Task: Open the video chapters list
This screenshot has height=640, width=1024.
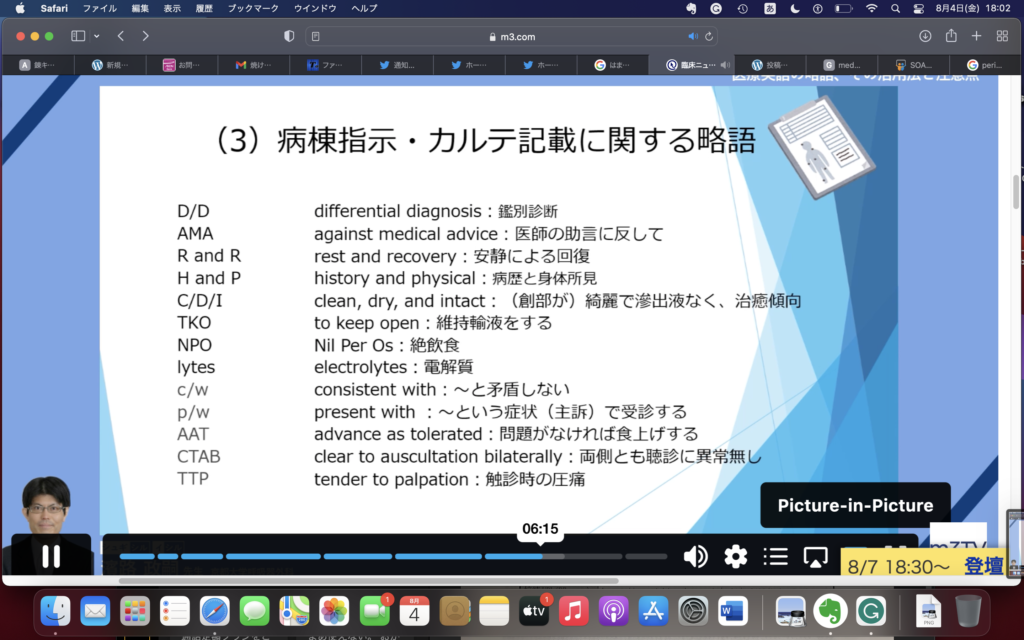Action: [775, 557]
